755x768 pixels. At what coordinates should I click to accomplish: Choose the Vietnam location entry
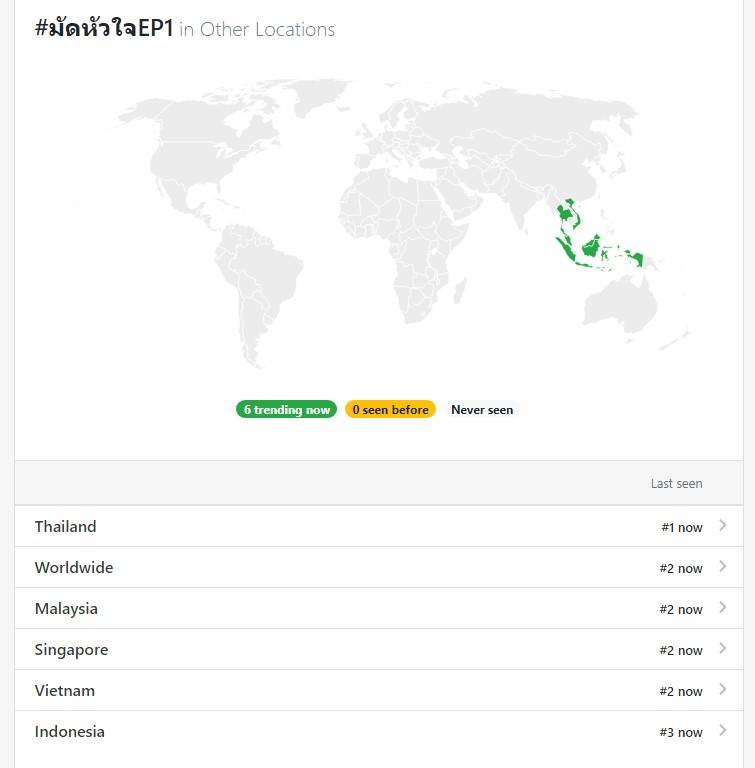pos(65,691)
